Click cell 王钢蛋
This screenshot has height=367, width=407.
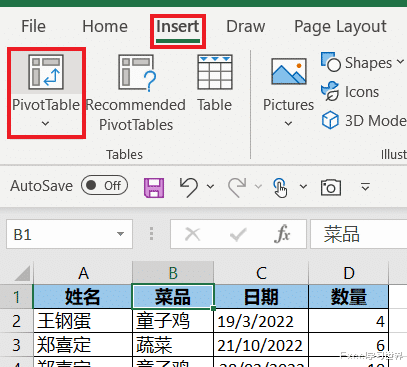(x=83, y=321)
